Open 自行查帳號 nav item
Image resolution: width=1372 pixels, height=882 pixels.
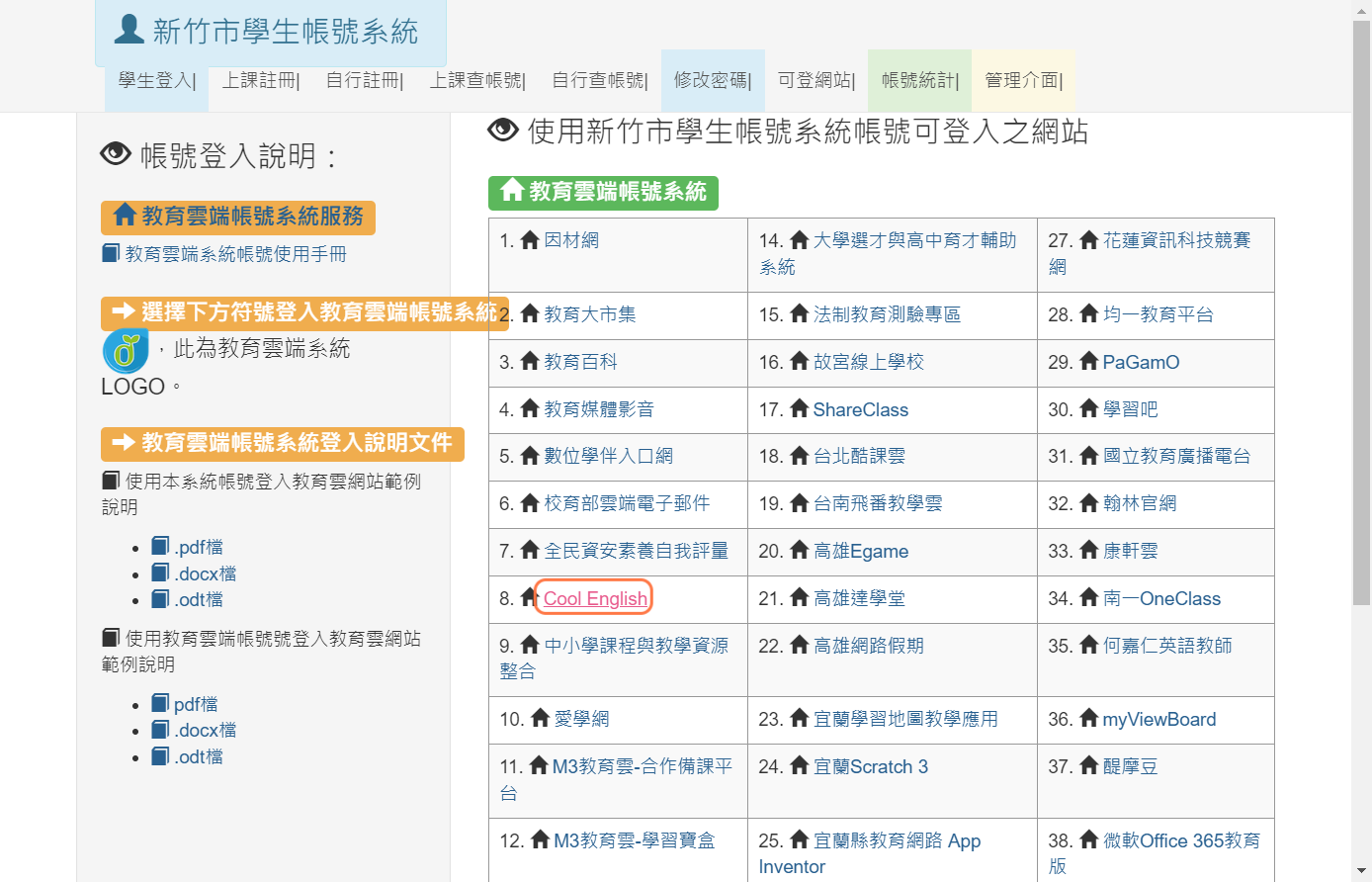[600, 80]
